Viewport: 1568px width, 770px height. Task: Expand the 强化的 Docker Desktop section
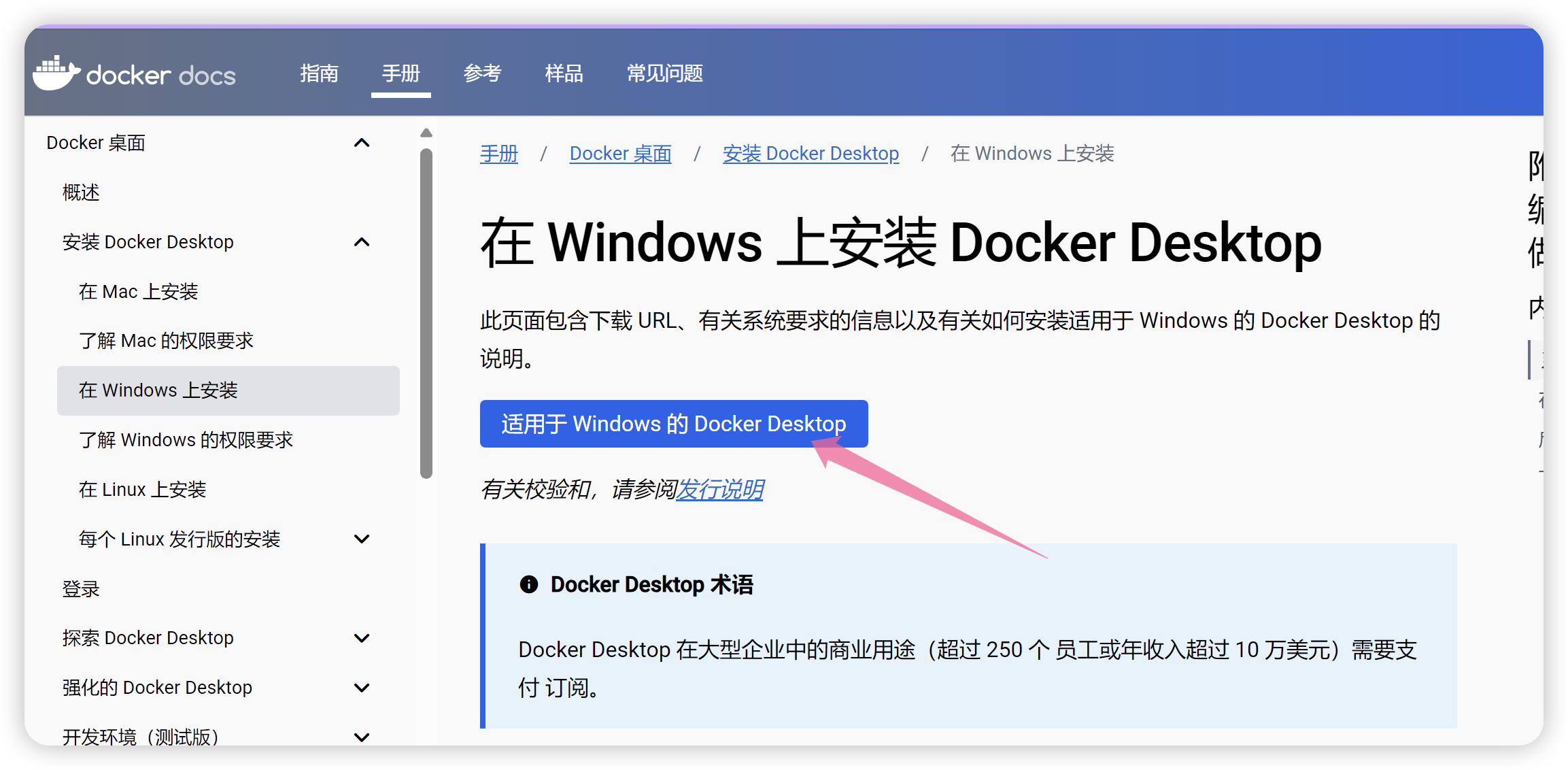pos(362,687)
